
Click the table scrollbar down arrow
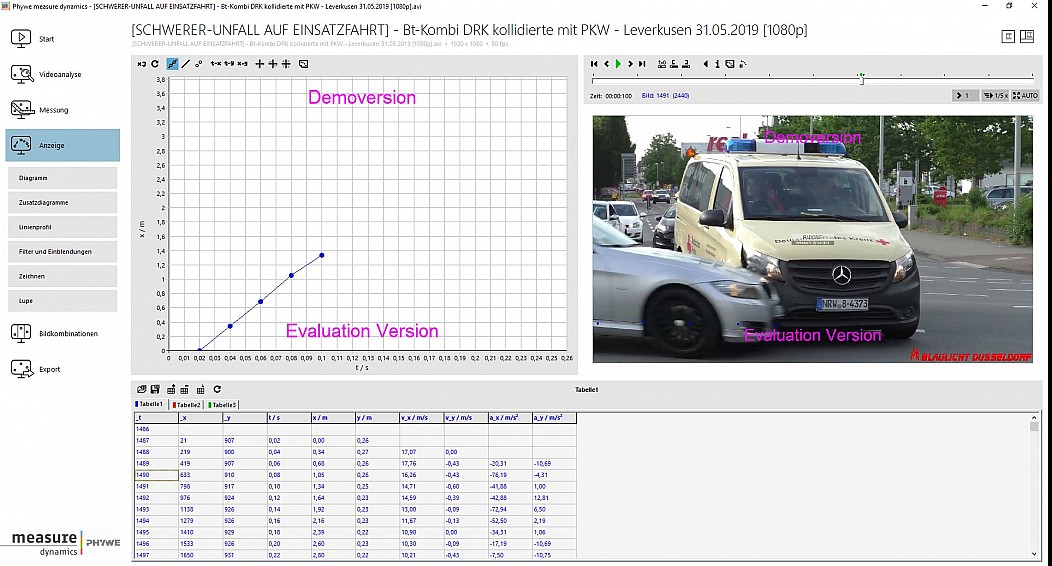click(x=1034, y=554)
